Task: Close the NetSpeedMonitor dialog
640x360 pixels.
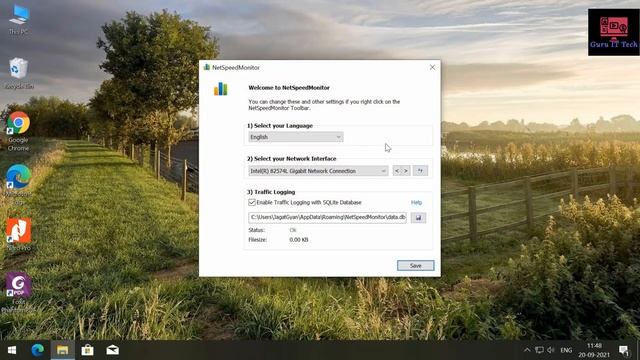Action: [432, 67]
